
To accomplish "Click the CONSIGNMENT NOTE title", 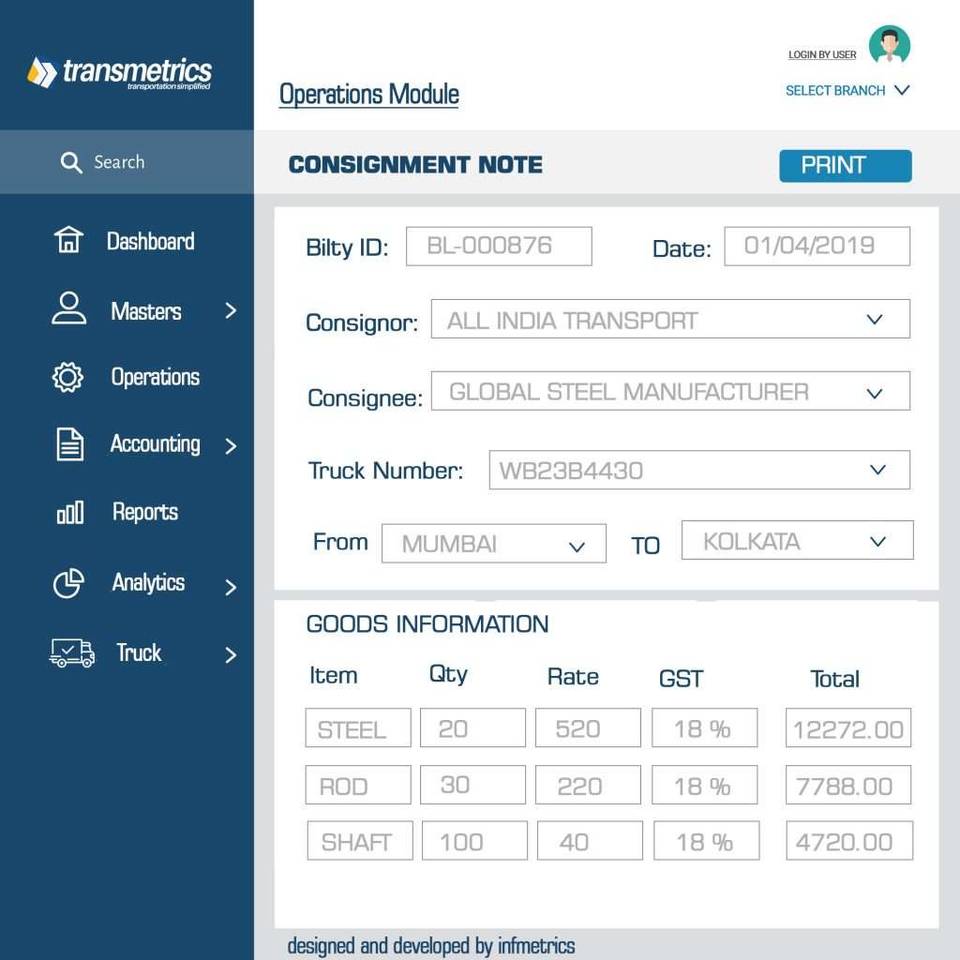I will 415,165.
